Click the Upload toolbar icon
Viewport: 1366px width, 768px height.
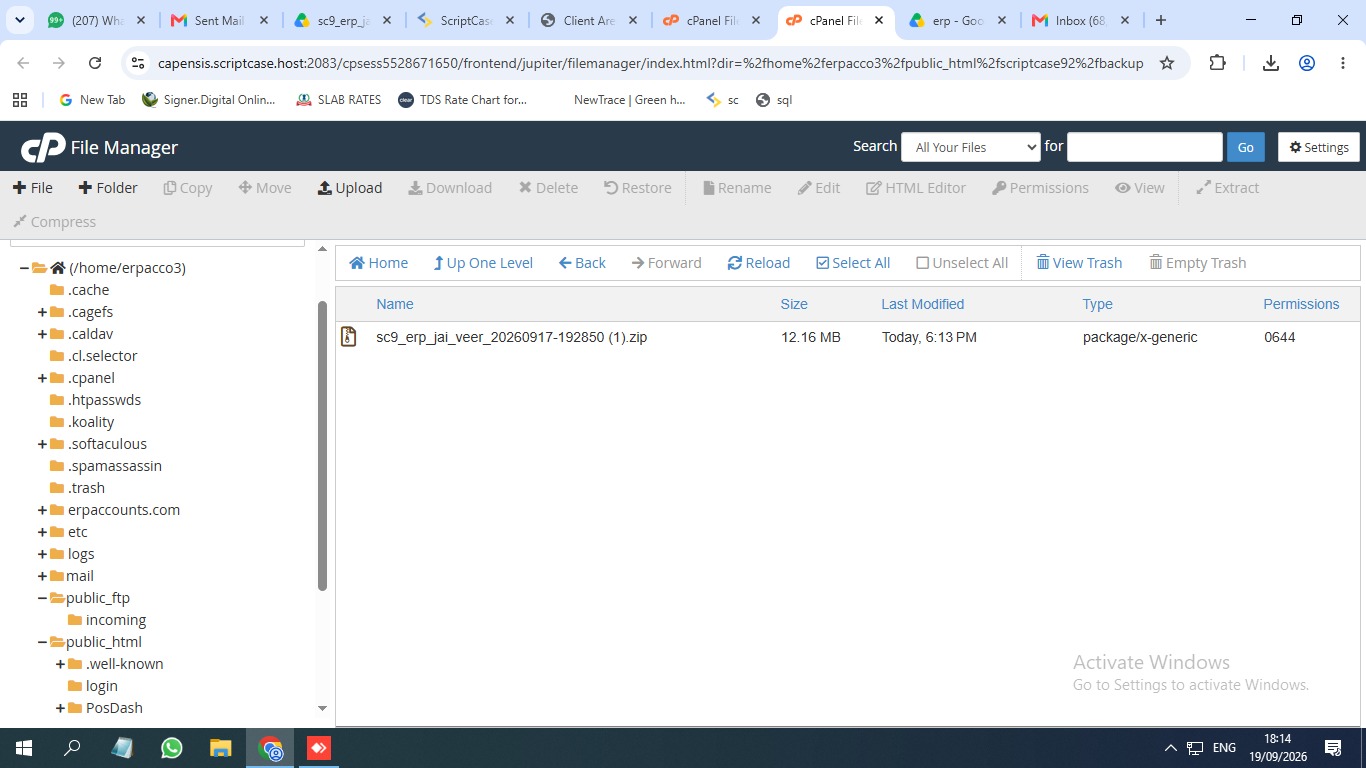tap(324, 188)
